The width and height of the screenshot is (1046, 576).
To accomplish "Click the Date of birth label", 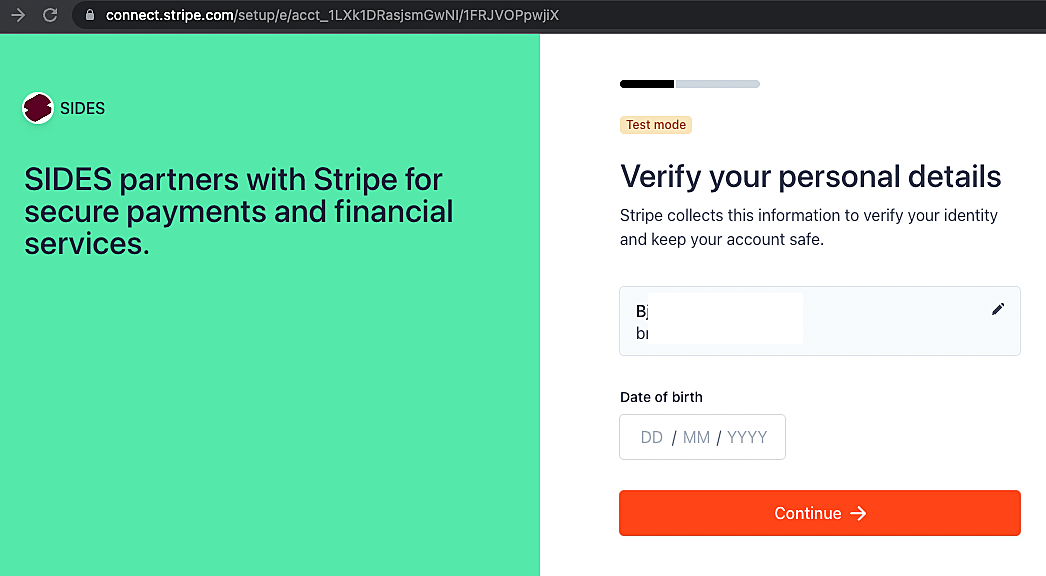I will pos(661,397).
